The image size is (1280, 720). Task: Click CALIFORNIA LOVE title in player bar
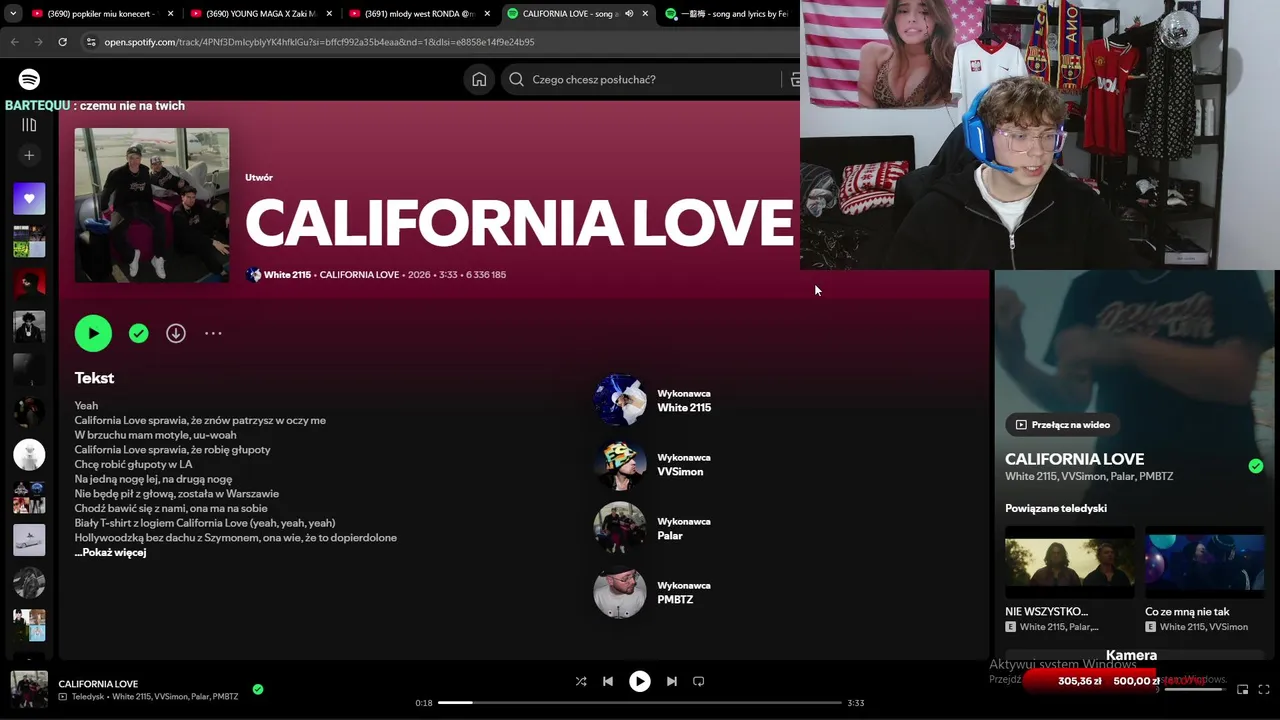[98, 684]
